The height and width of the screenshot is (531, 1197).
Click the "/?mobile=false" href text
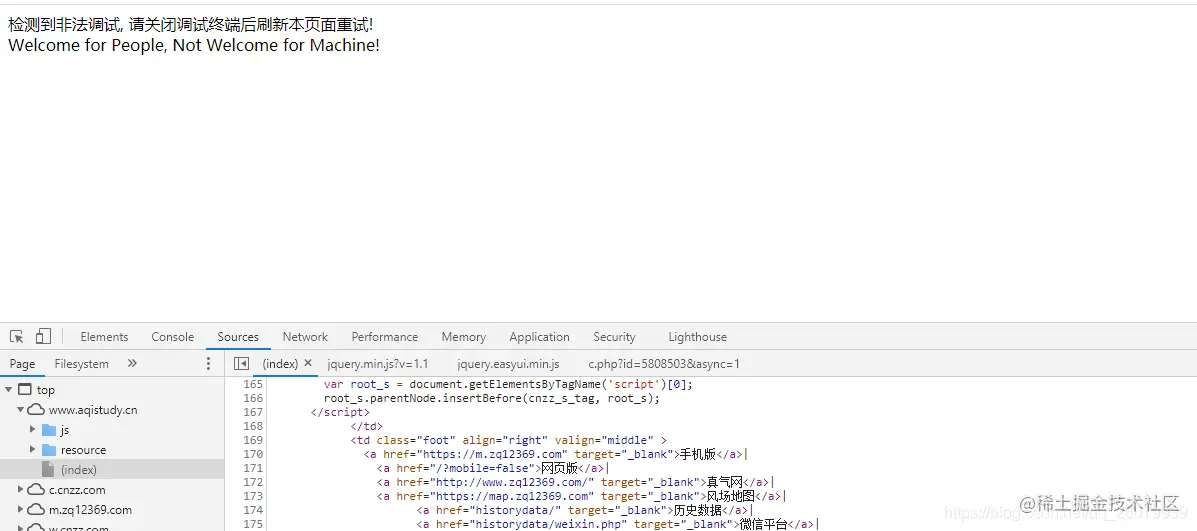(480, 468)
